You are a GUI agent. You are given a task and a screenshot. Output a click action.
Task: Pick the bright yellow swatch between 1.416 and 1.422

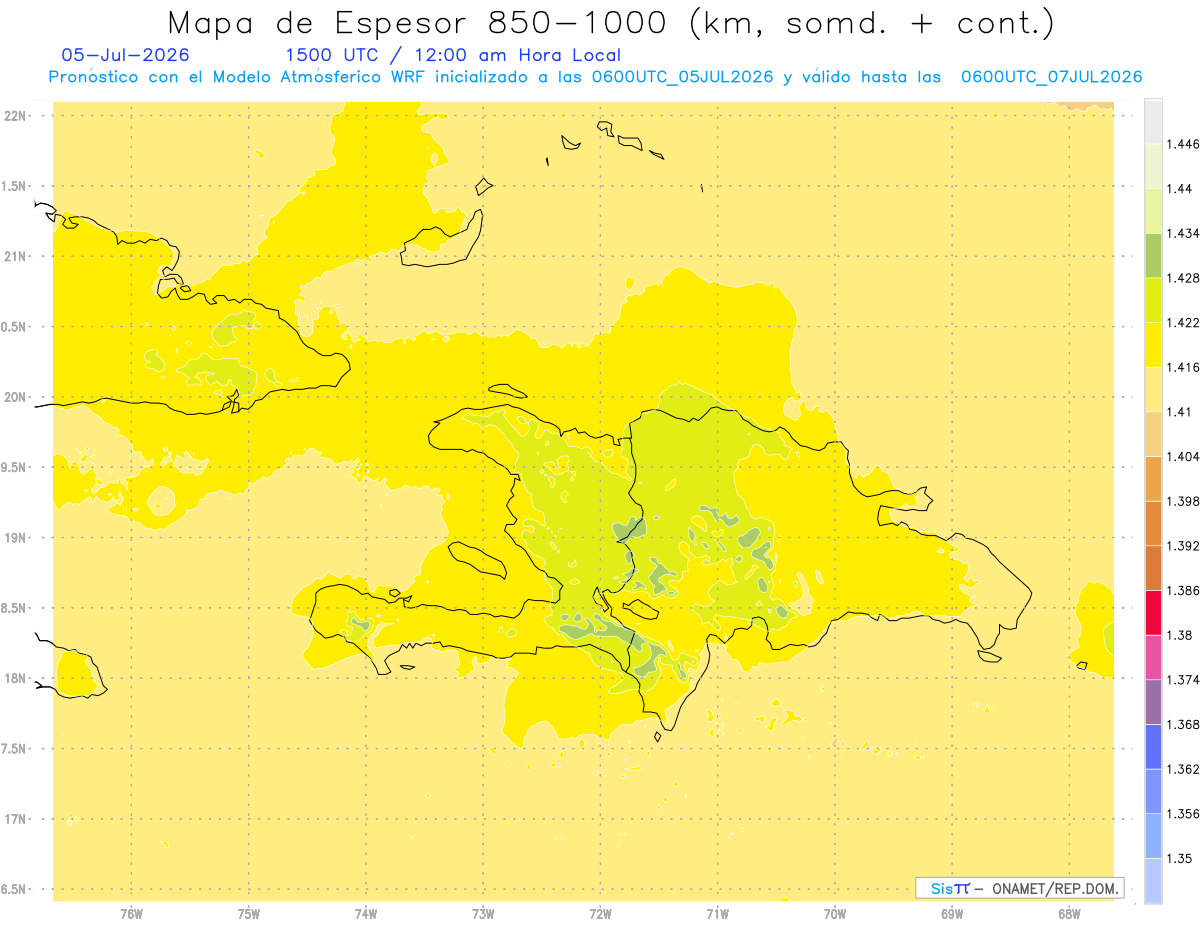click(1153, 344)
